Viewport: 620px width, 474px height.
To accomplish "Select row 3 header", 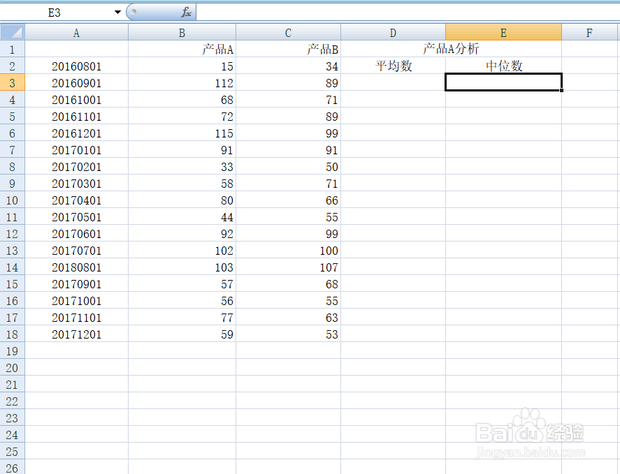I will pyautogui.click(x=12, y=83).
